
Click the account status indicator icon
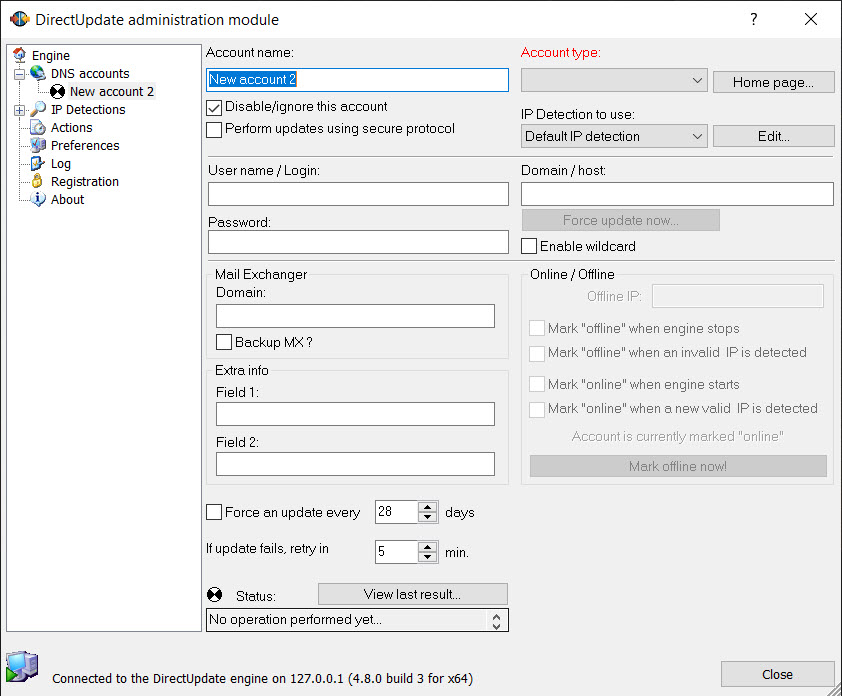215,594
